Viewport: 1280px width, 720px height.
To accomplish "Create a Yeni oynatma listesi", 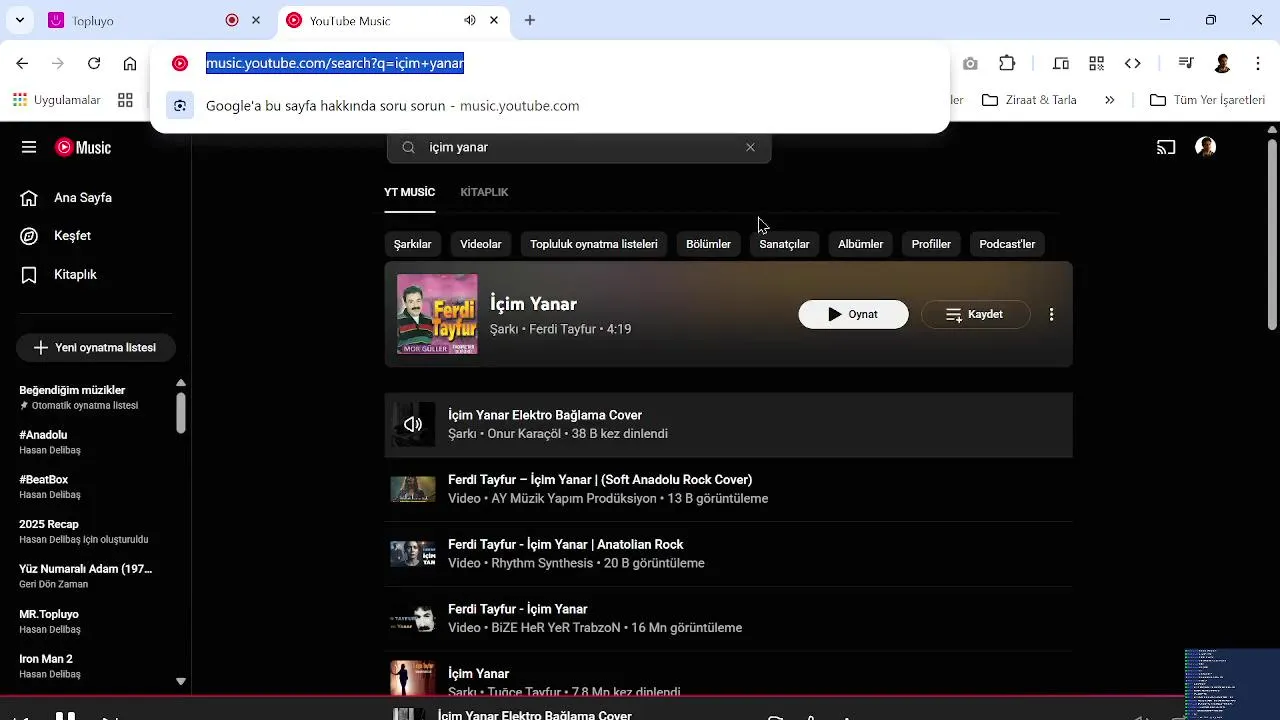I will 95,347.
